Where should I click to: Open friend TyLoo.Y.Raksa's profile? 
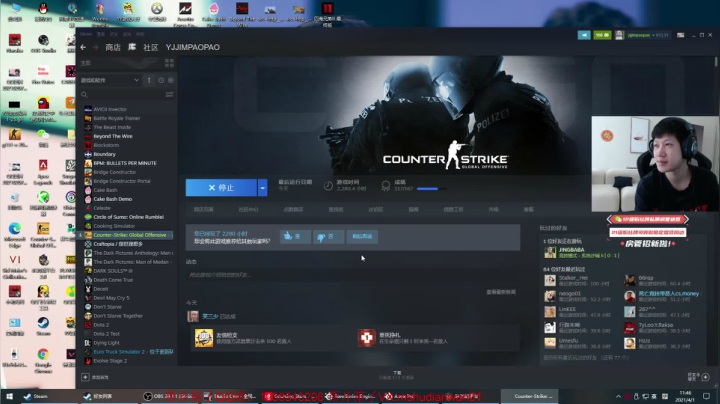656,325
